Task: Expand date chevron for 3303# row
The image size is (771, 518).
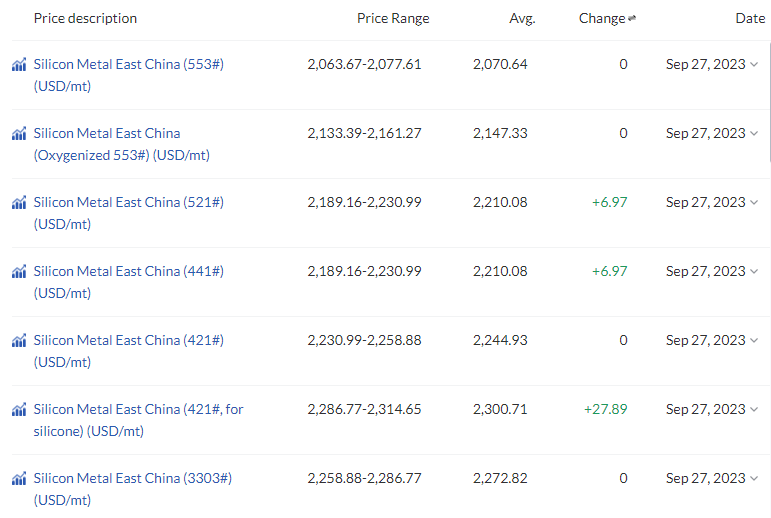Action: pos(754,478)
